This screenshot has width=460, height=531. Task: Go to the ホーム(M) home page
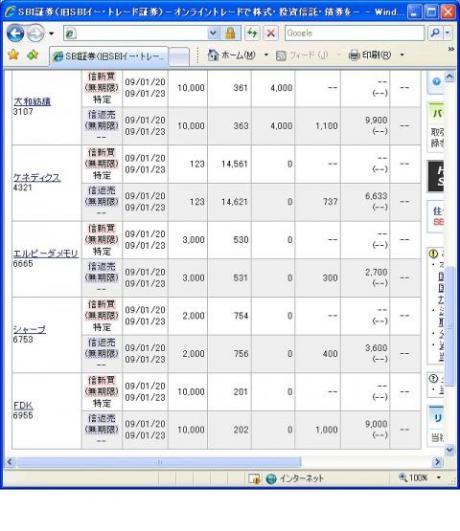coord(232,55)
